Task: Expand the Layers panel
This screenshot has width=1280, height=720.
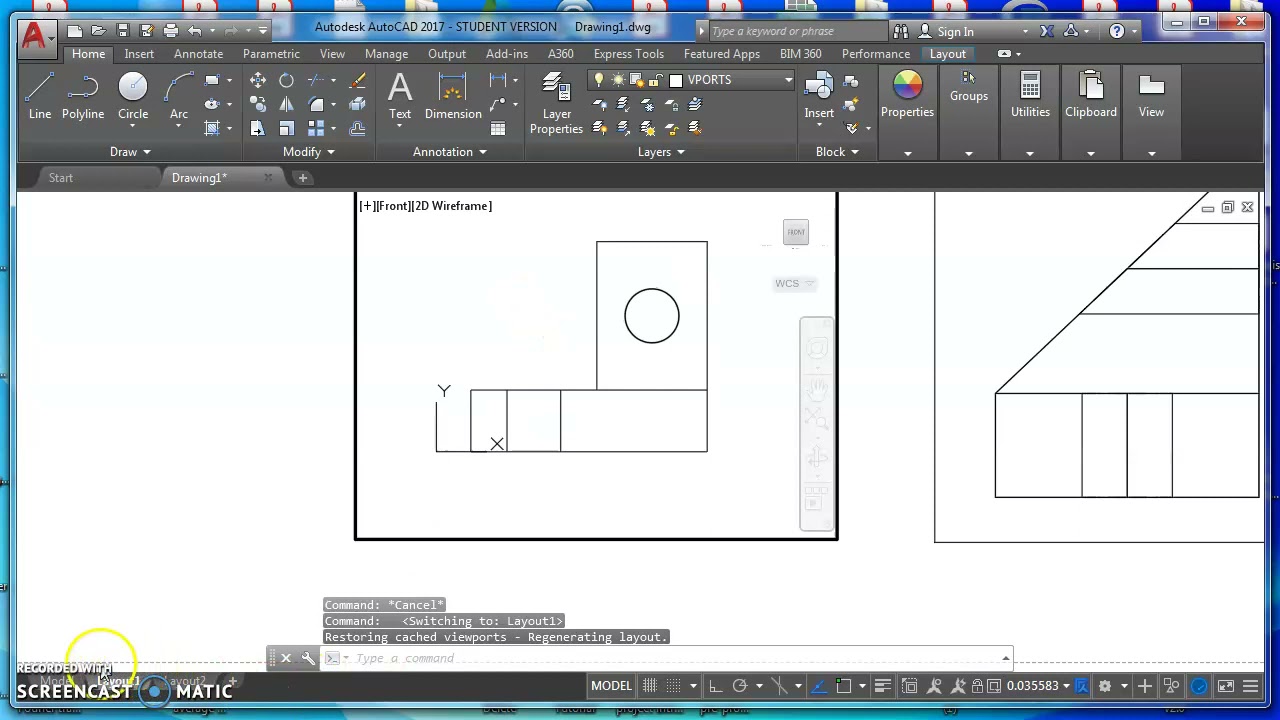Action: click(x=661, y=152)
